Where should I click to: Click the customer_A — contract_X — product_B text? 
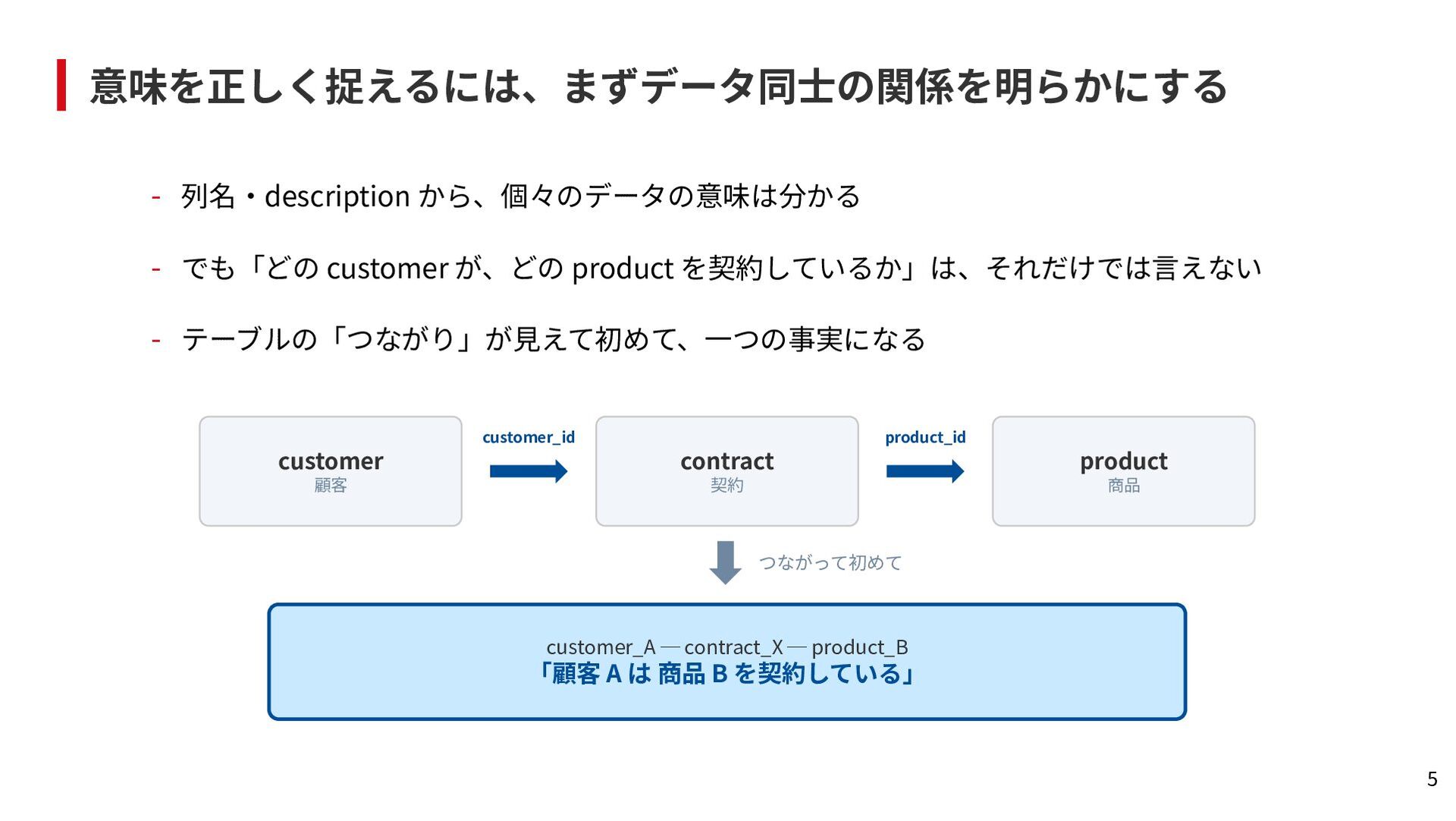(x=727, y=647)
